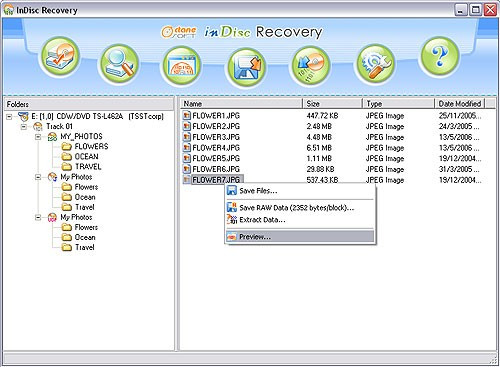The height and width of the screenshot is (367, 500).
Task: Click the Track 01 disc icon
Action: [38, 126]
